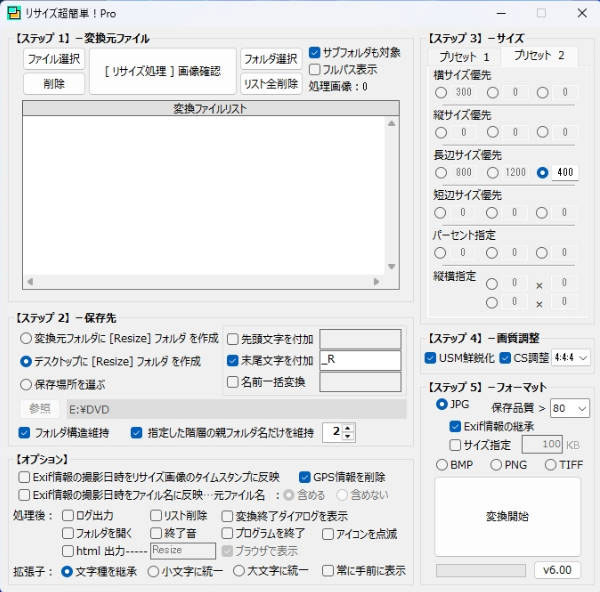Image resolution: width=600 pixels, height=592 pixels.
Task: Click the 100 KB size field
Action: (x=542, y=444)
